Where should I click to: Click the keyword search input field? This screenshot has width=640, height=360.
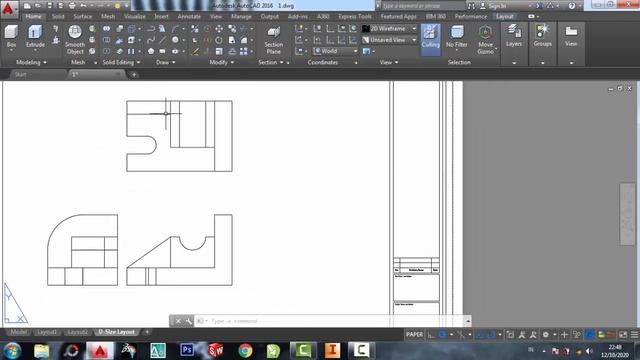(x=422, y=6)
